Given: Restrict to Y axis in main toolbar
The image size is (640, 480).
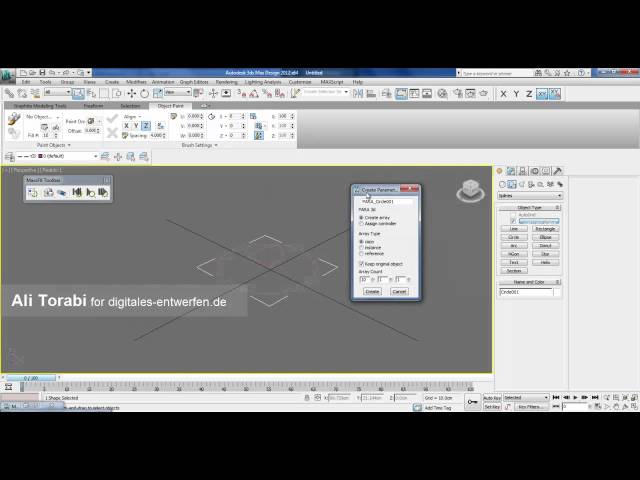Looking at the screenshot, I should click(516, 94).
